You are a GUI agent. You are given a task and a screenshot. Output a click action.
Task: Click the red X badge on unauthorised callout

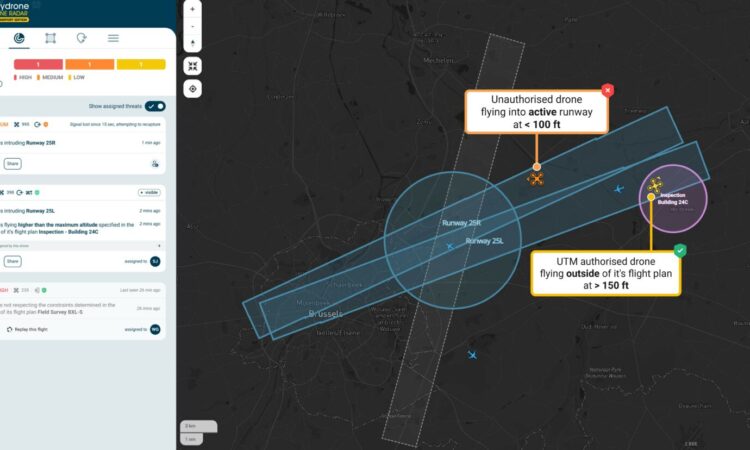point(607,91)
